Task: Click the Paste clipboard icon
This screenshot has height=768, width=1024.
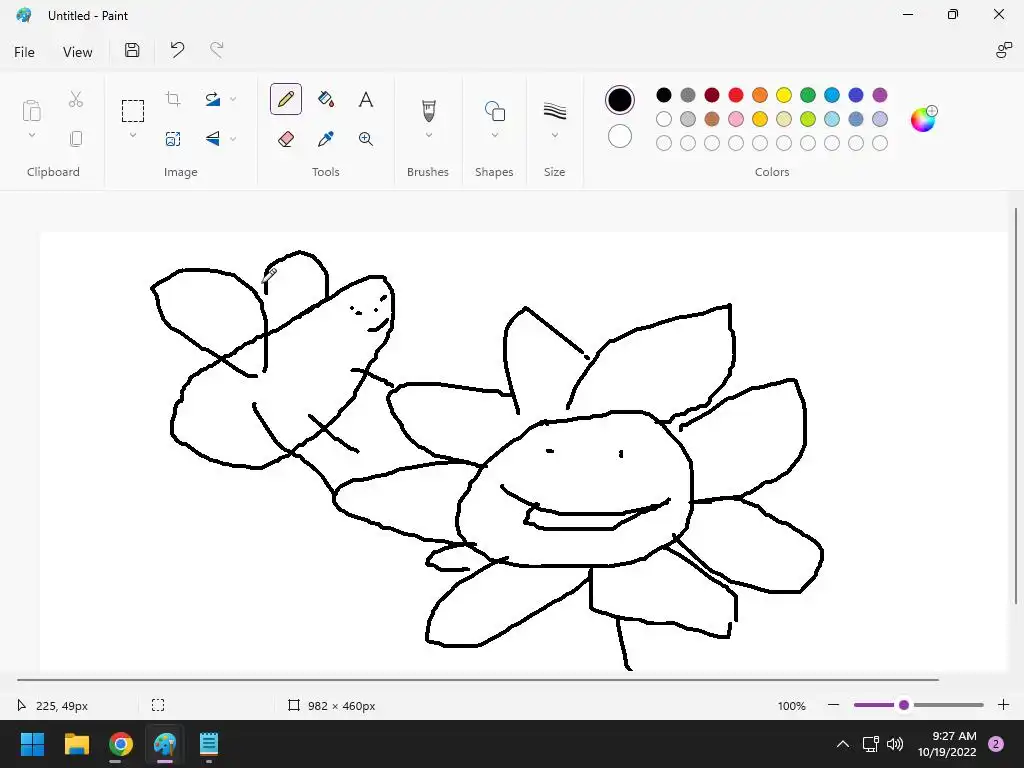Action: click(31, 110)
